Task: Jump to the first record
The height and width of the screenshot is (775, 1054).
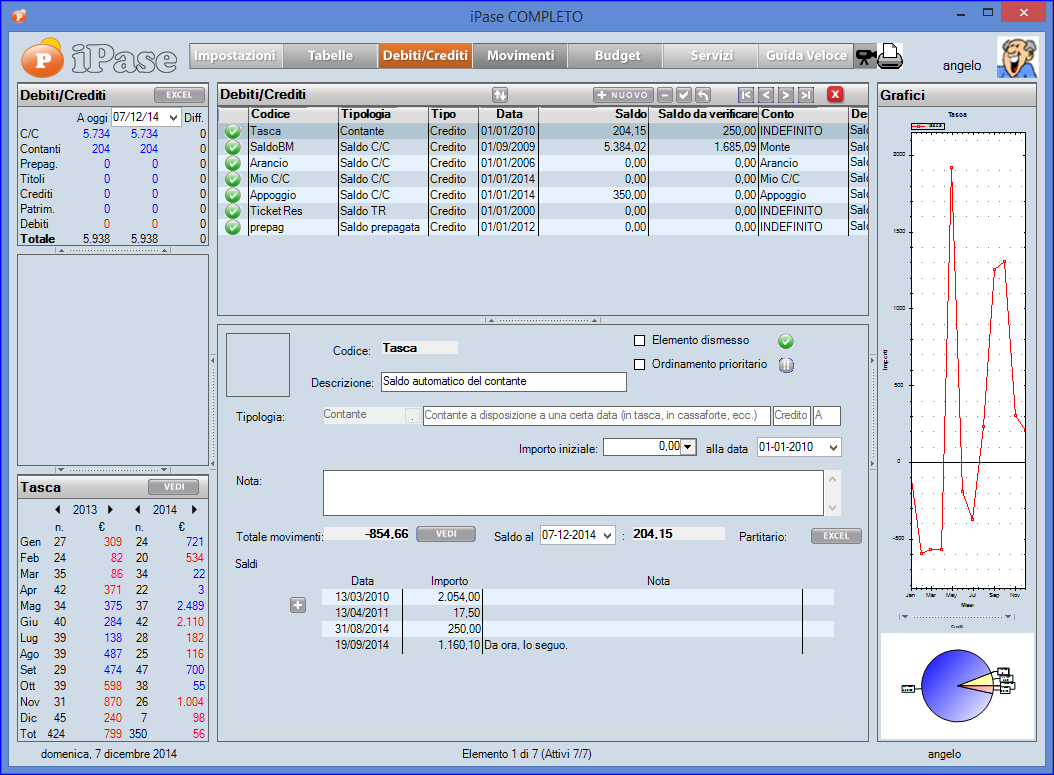Action: pyautogui.click(x=746, y=95)
